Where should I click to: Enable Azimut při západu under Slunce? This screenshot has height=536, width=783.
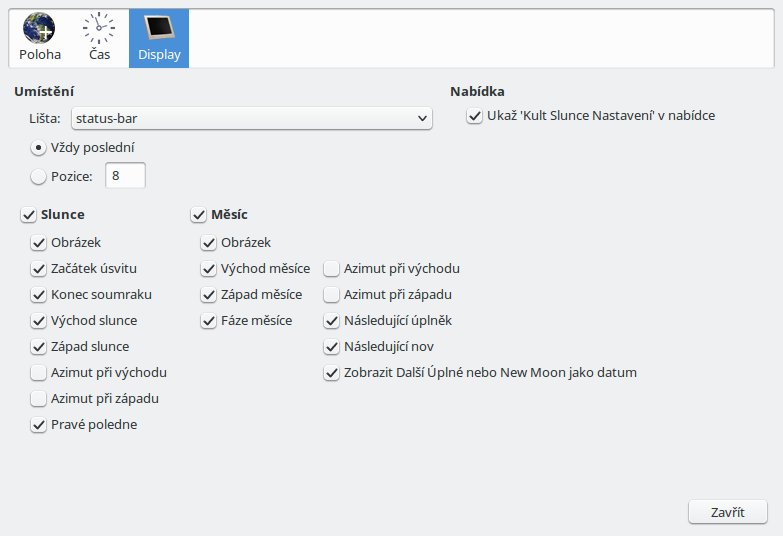38,399
